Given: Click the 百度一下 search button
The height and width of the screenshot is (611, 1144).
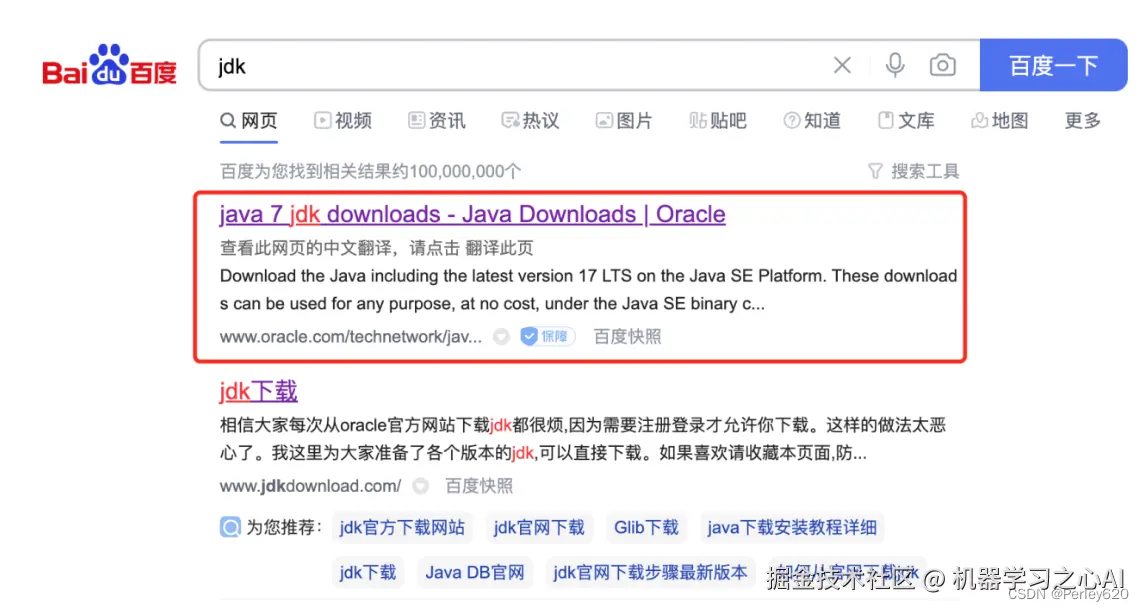Looking at the screenshot, I should click(1054, 65).
